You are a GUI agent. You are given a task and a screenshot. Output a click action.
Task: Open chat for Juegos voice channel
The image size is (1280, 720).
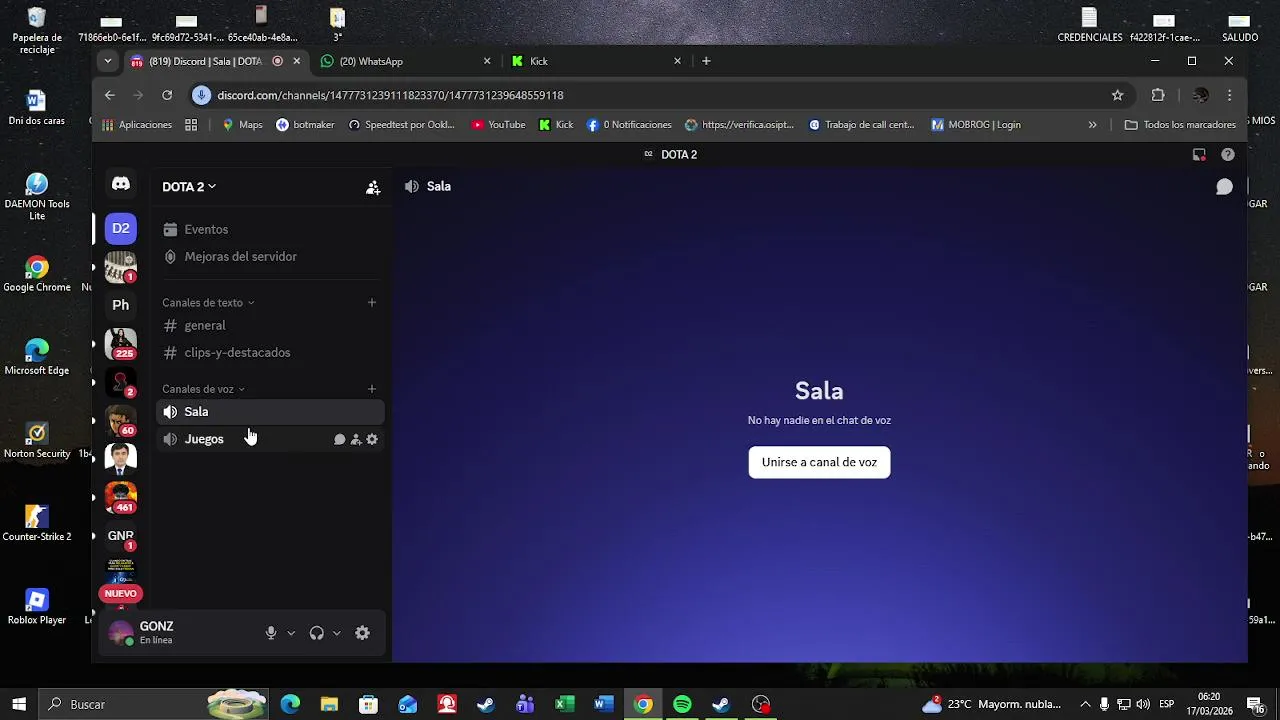[x=339, y=439]
